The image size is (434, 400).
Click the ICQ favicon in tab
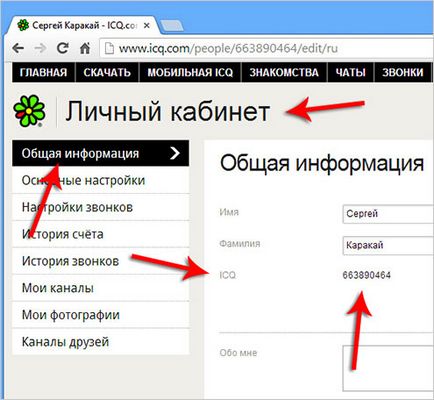[x=23, y=25]
